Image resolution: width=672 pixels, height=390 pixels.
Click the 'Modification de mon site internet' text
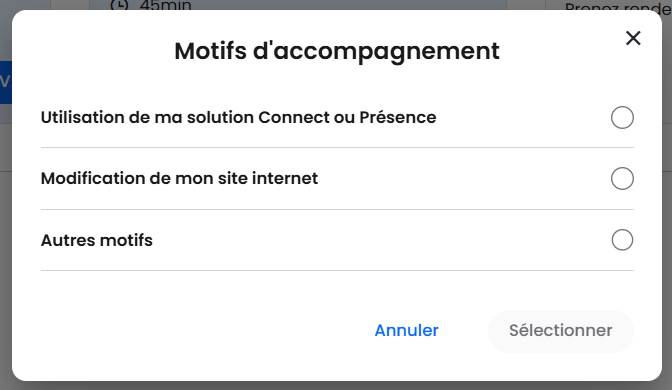click(x=179, y=178)
